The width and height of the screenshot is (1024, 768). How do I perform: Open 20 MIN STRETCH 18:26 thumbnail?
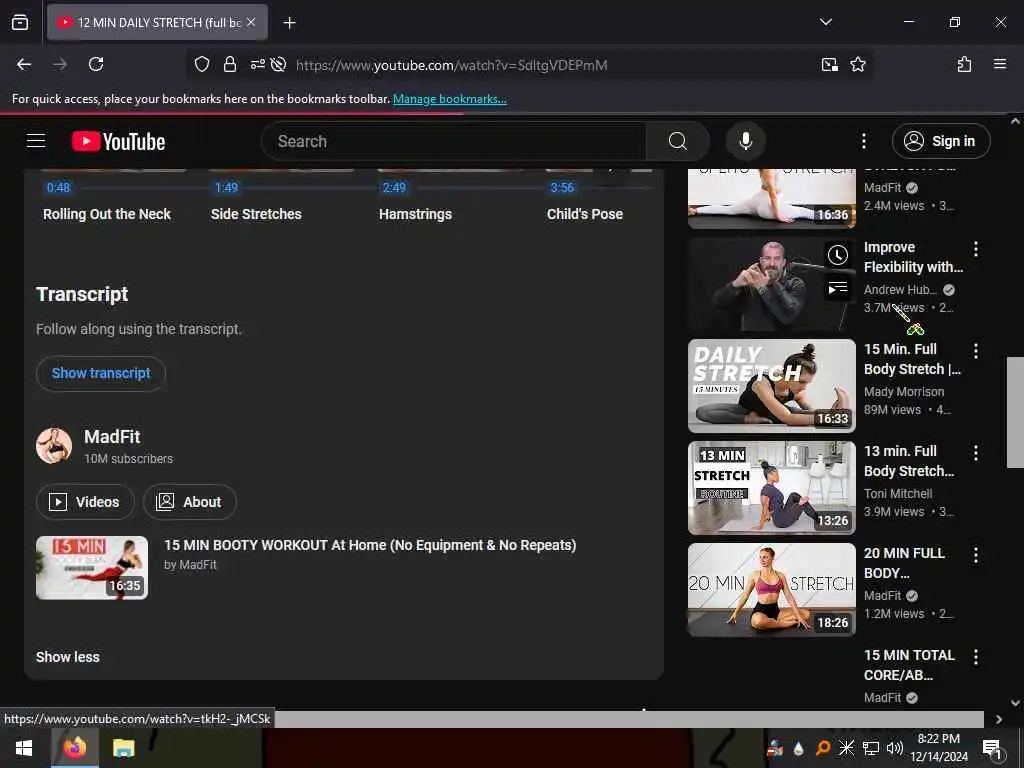tap(771, 590)
